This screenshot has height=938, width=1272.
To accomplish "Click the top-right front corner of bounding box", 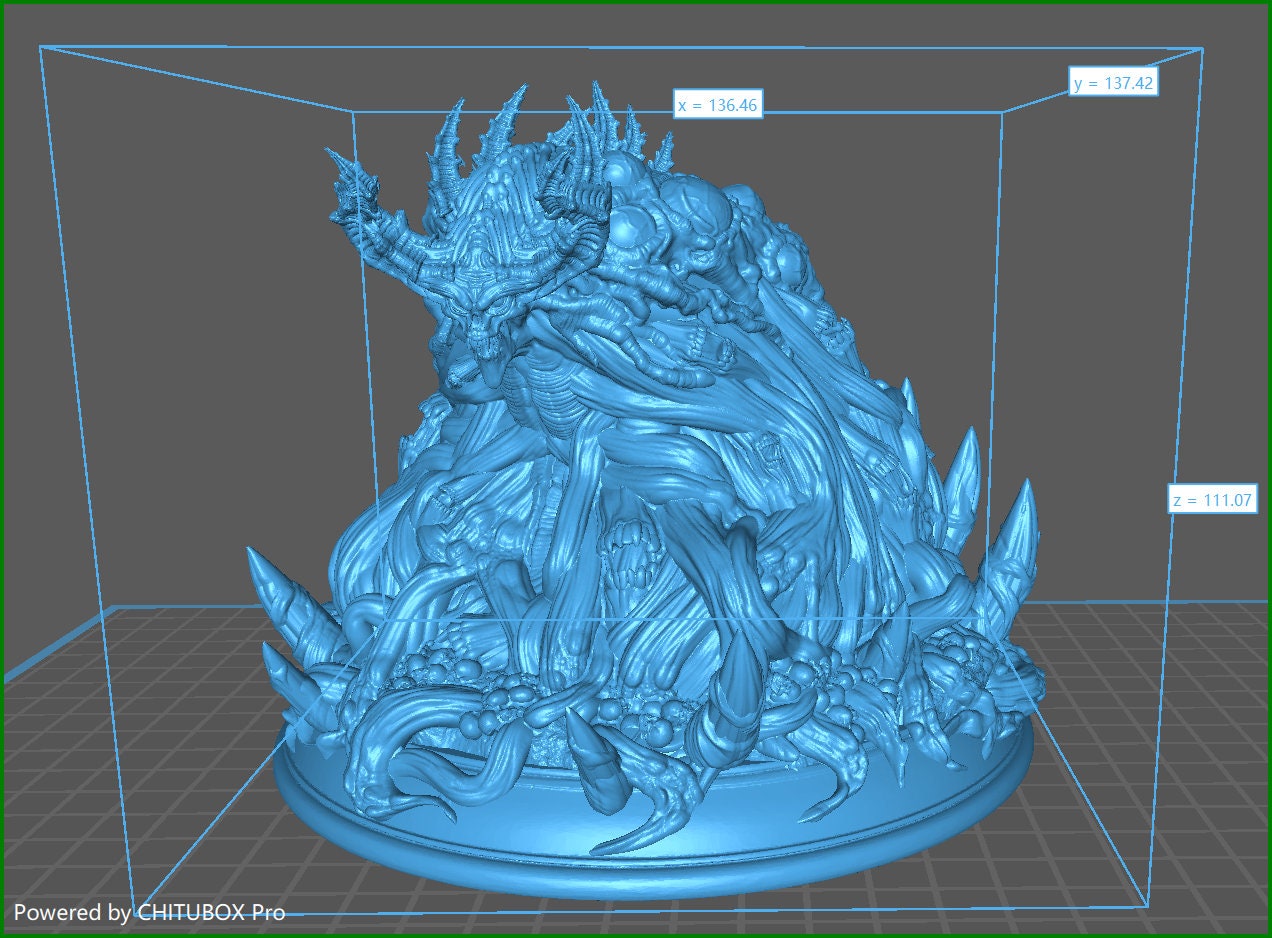I will (1201, 48).
